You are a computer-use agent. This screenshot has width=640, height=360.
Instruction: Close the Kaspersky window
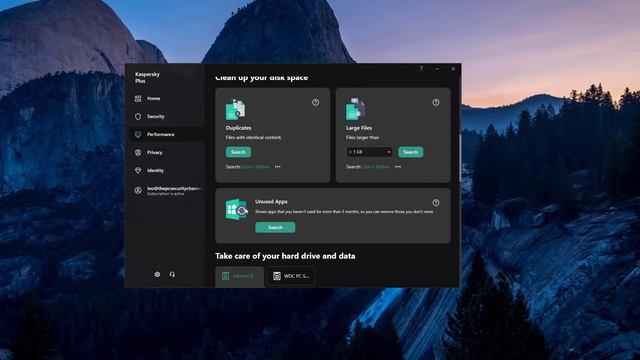tap(453, 69)
